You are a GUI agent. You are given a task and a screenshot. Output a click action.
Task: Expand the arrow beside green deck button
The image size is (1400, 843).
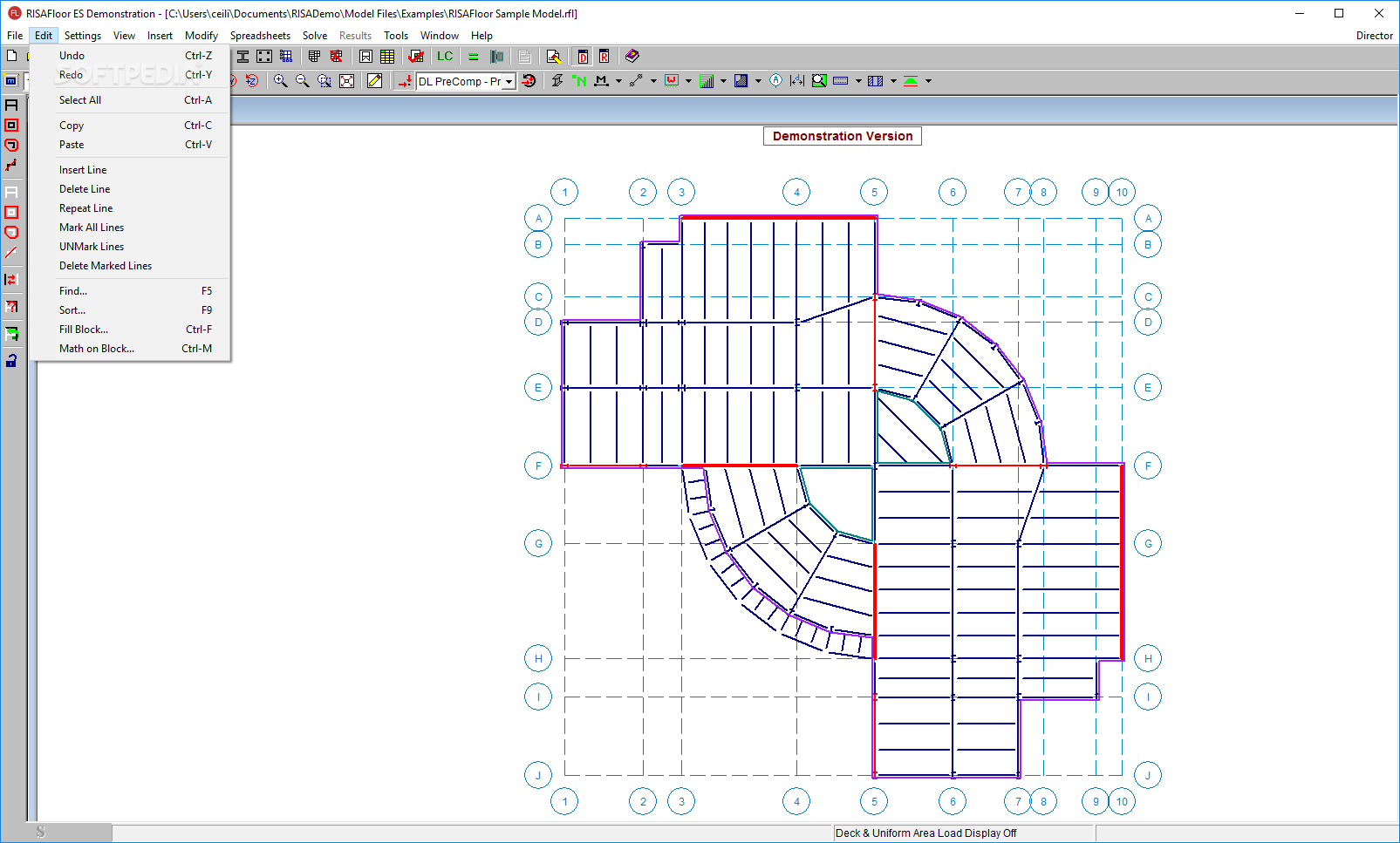[x=723, y=81]
